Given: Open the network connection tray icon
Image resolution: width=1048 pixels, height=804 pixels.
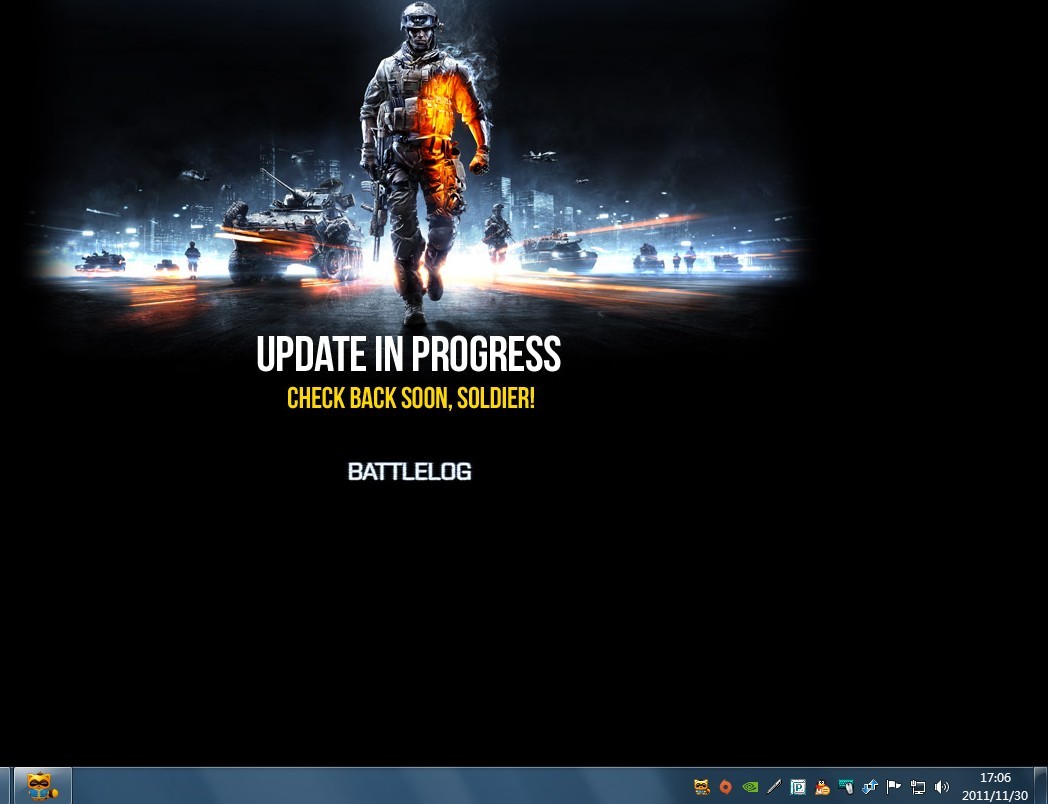Looking at the screenshot, I should pyautogui.click(x=918, y=787).
